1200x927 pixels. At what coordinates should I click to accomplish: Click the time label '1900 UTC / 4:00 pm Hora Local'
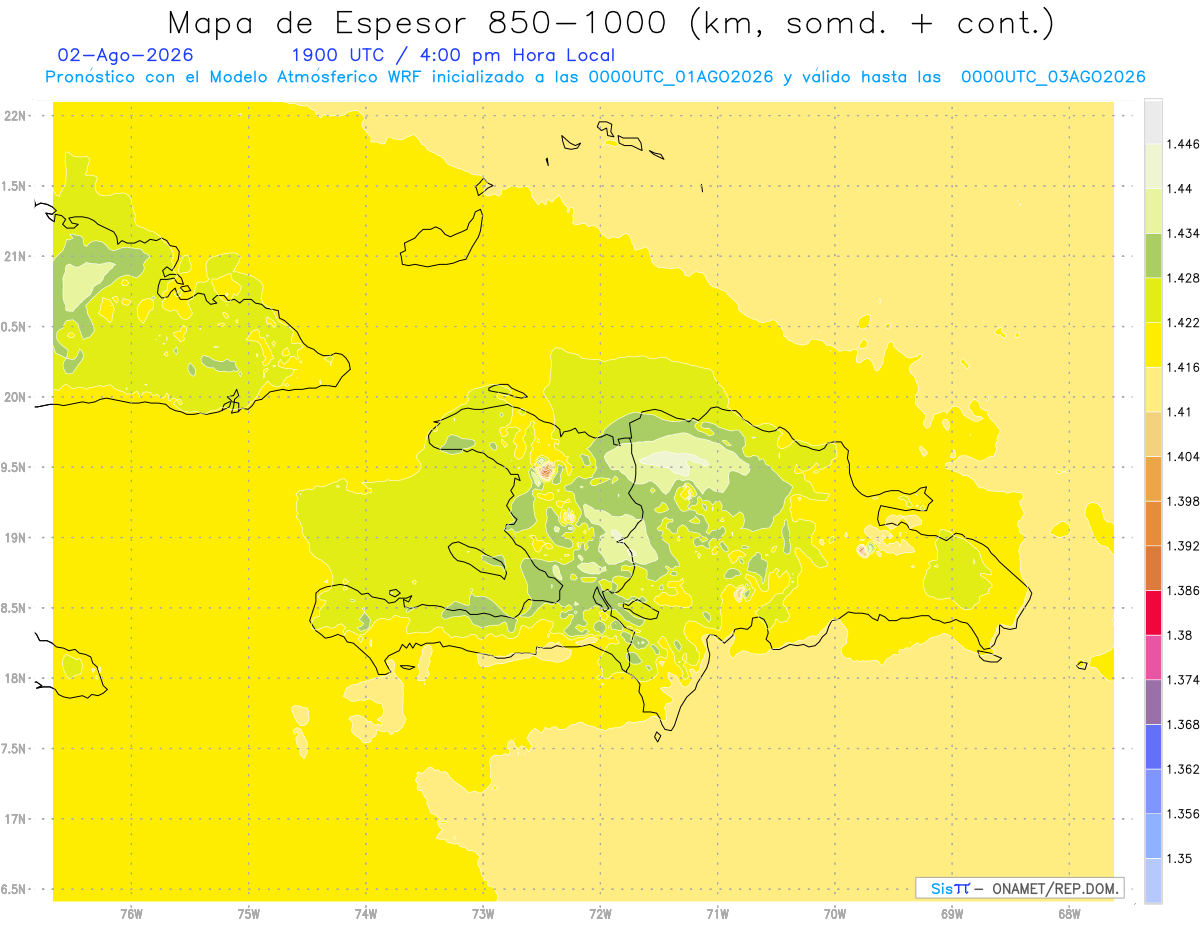point(453,55)
